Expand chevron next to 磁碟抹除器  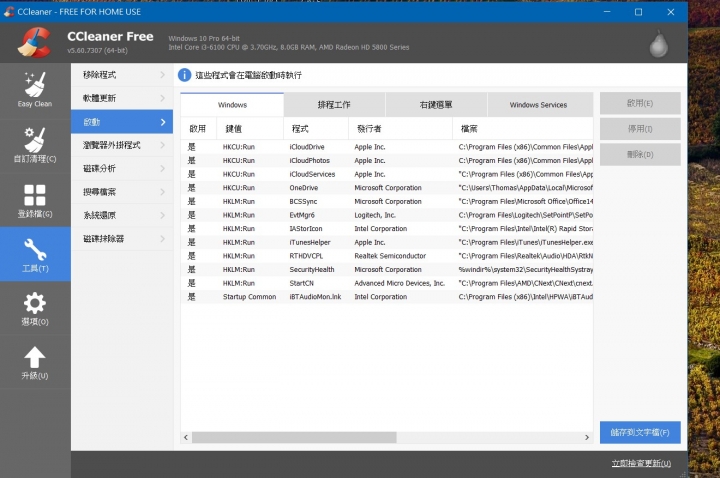pyautogui.click(x=163, y=238)
